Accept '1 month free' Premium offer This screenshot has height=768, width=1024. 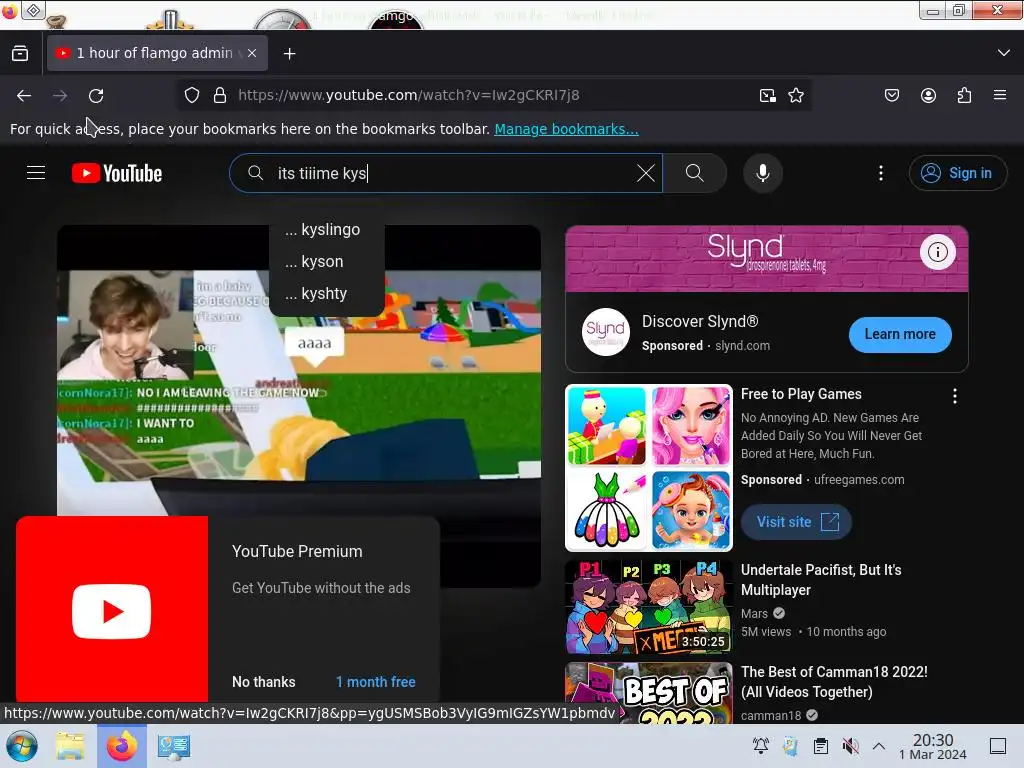(376, 682)
